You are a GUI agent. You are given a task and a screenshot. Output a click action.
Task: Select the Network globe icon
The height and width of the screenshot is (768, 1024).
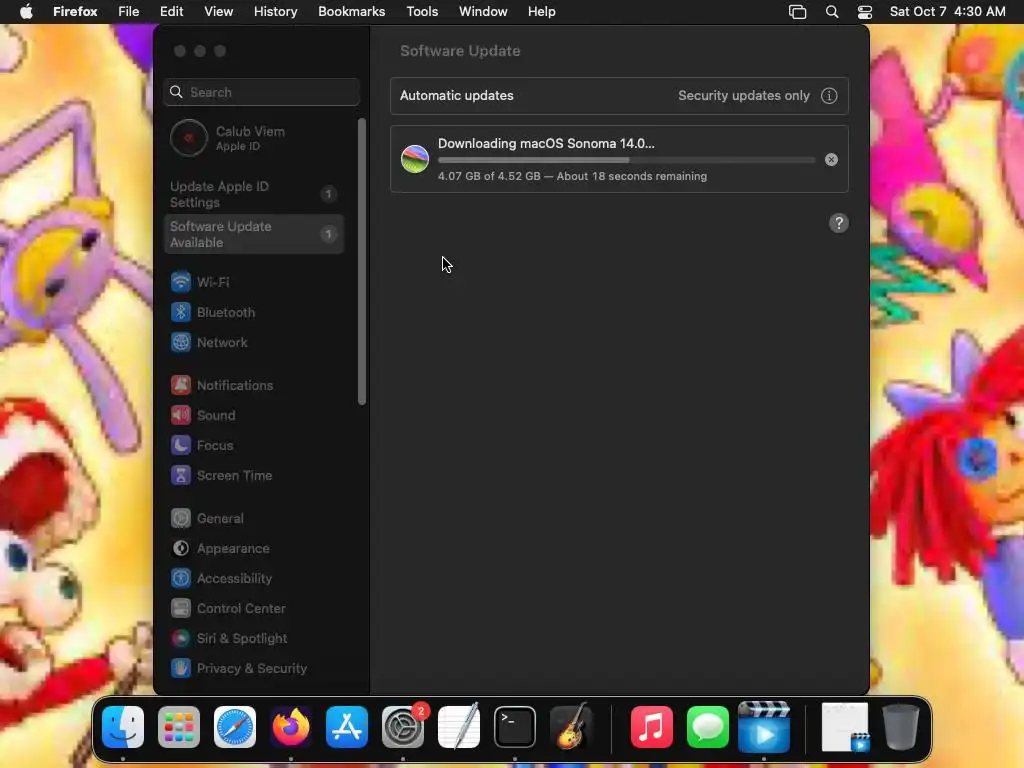(181, 342)
